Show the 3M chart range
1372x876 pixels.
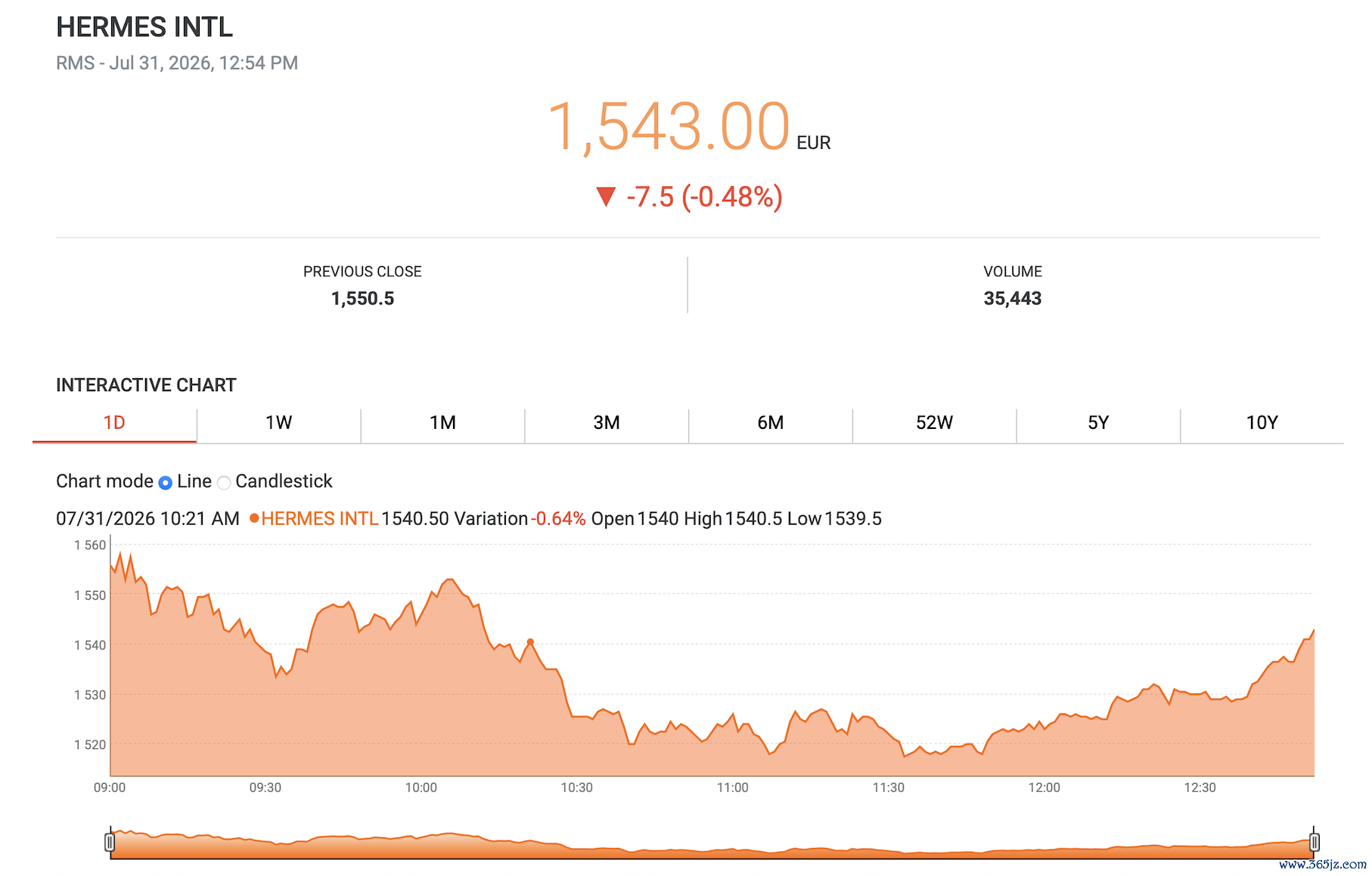607,423
